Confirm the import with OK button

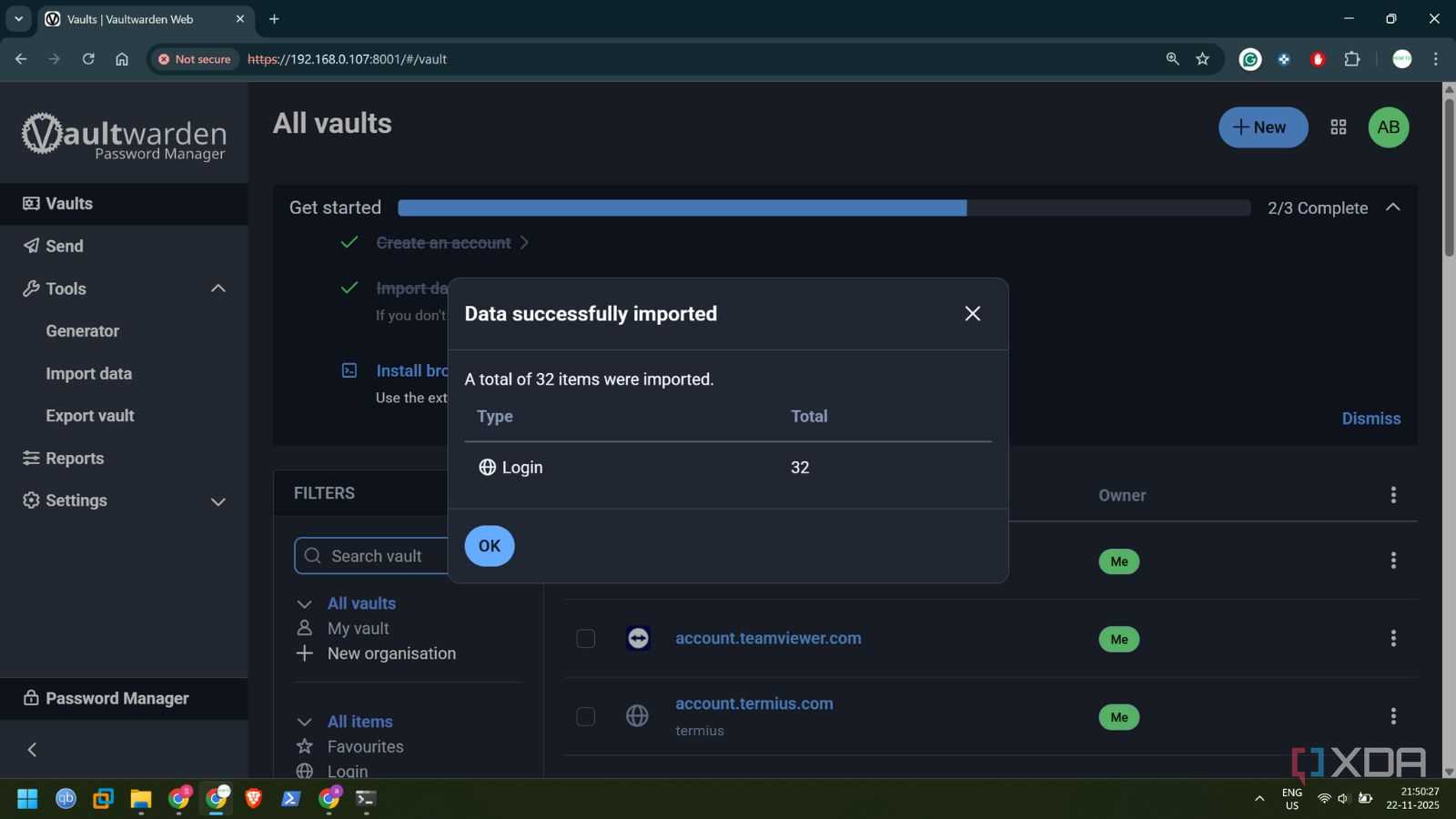tap(490, 546)
